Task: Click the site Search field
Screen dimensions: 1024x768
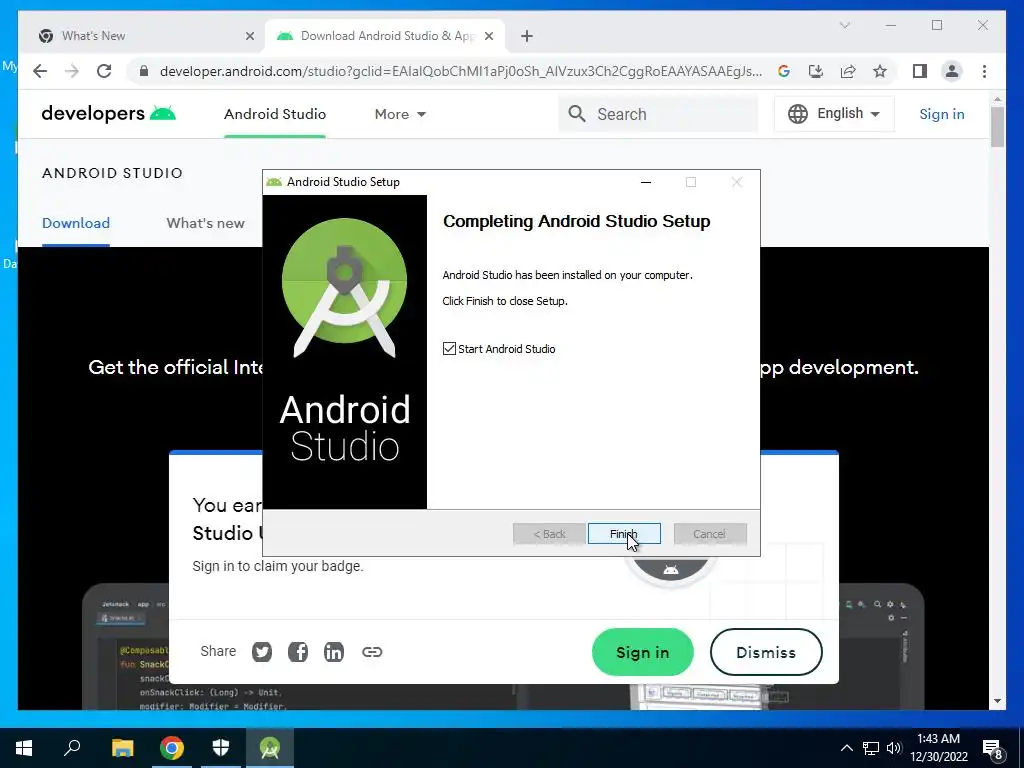Action: tap(658, 114)
